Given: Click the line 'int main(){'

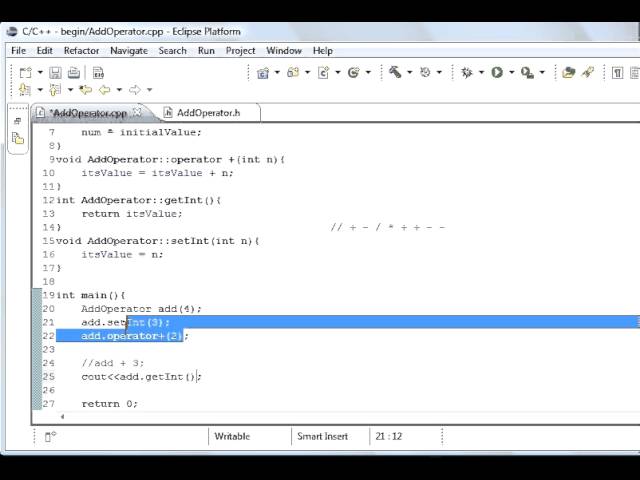Looking at the screenshot, I should tap(91, 295).
